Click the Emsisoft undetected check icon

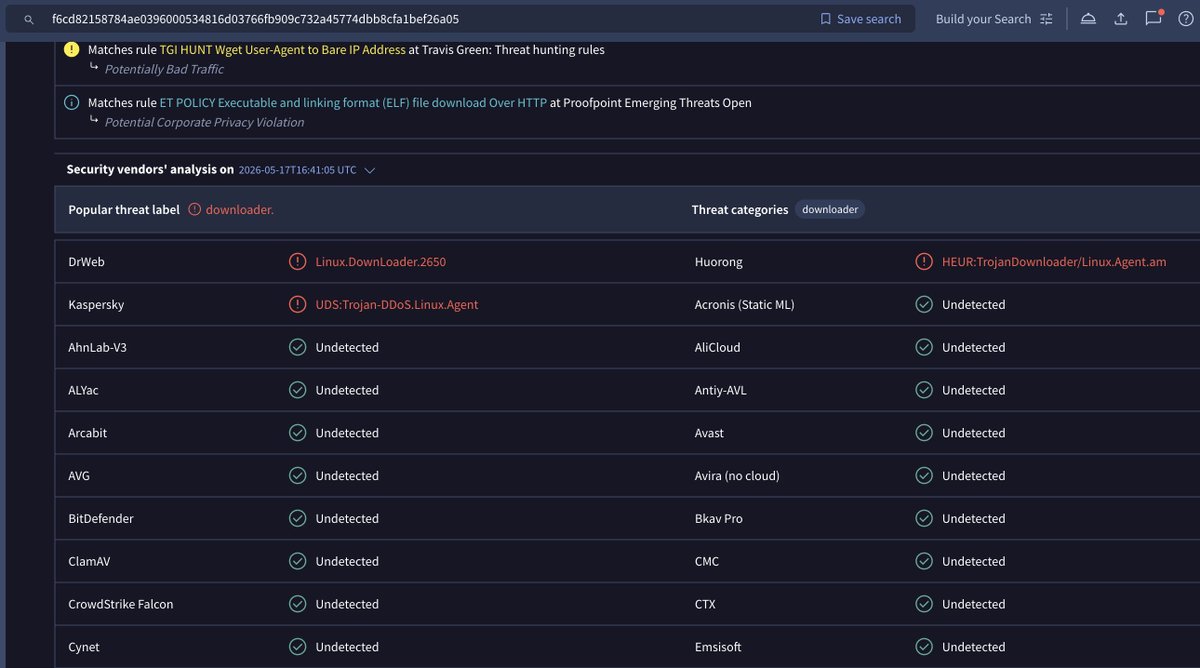pyautogui.click(x=924, y=647)
